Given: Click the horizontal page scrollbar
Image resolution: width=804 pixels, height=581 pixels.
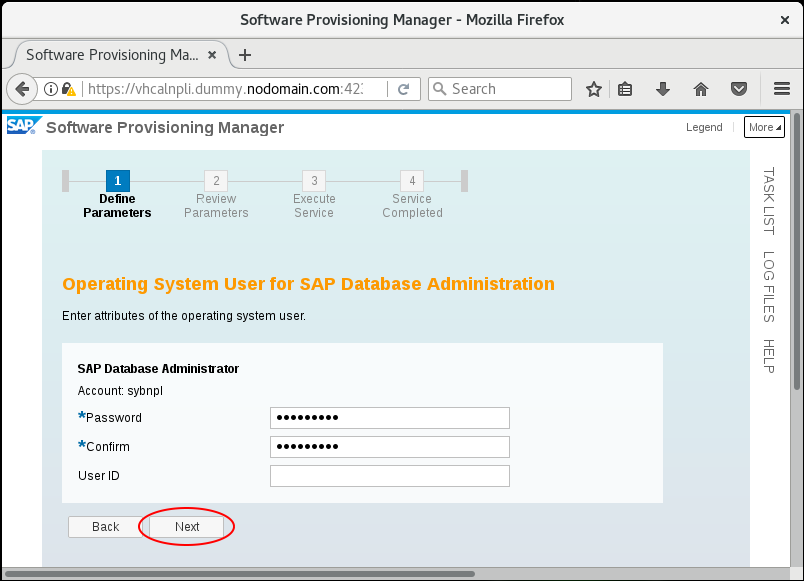Looking at the screenshot, I should pyautogui.click(x=239, y=574).
